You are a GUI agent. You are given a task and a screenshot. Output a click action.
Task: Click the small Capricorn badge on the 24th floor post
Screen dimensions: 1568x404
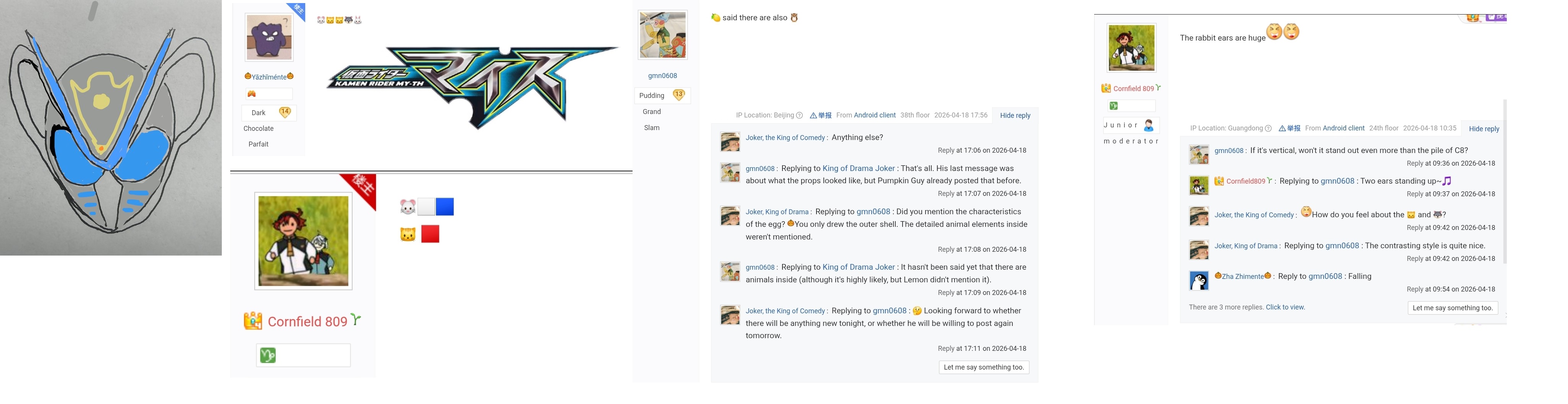pyautogui.click(x=1114, y=106)
